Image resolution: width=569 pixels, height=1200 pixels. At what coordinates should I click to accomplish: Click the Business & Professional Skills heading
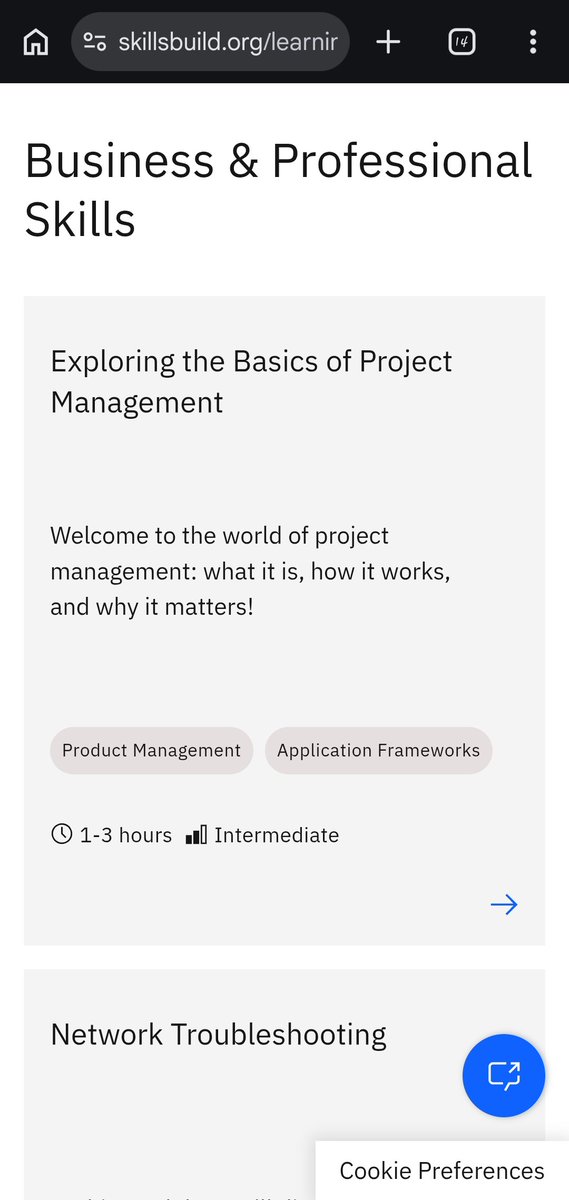(x=278, y=190)
